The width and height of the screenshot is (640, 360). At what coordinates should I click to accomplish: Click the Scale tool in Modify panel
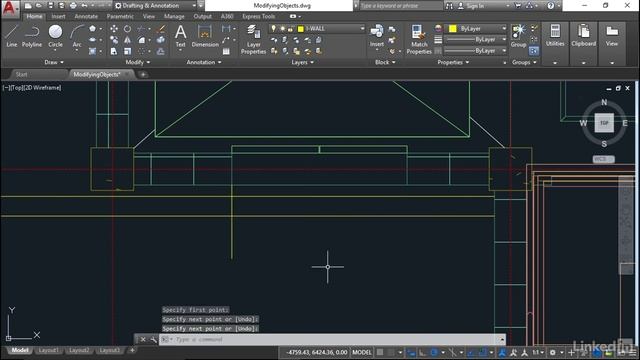(127, 51)
